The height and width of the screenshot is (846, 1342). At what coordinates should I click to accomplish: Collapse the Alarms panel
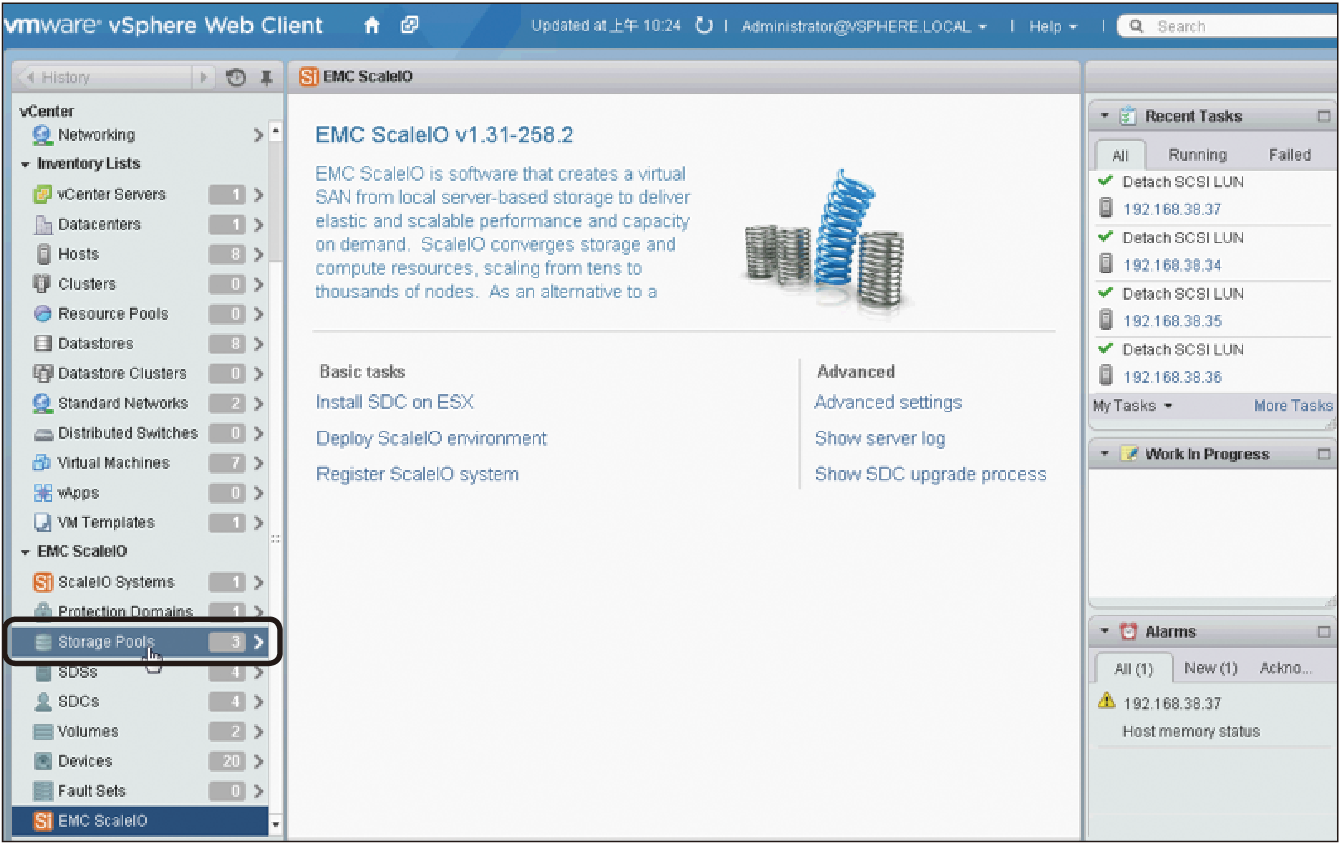1104,632
